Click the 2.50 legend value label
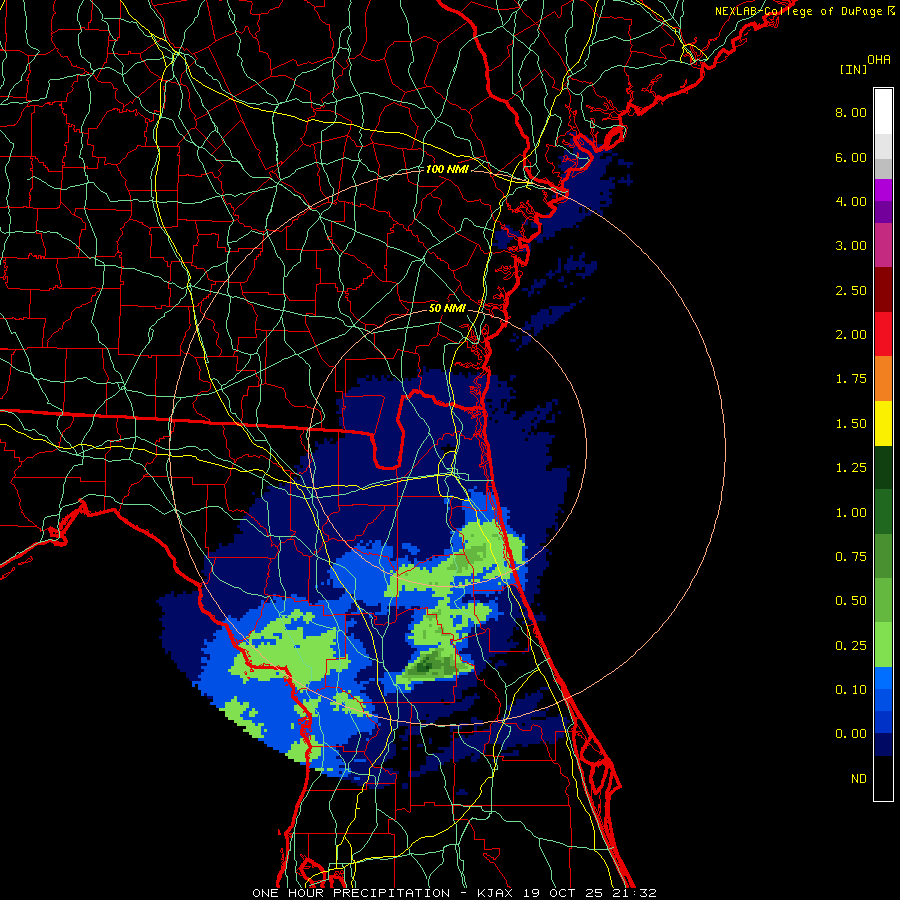Viewport: 900px width, 900px height. click(851, 290)
